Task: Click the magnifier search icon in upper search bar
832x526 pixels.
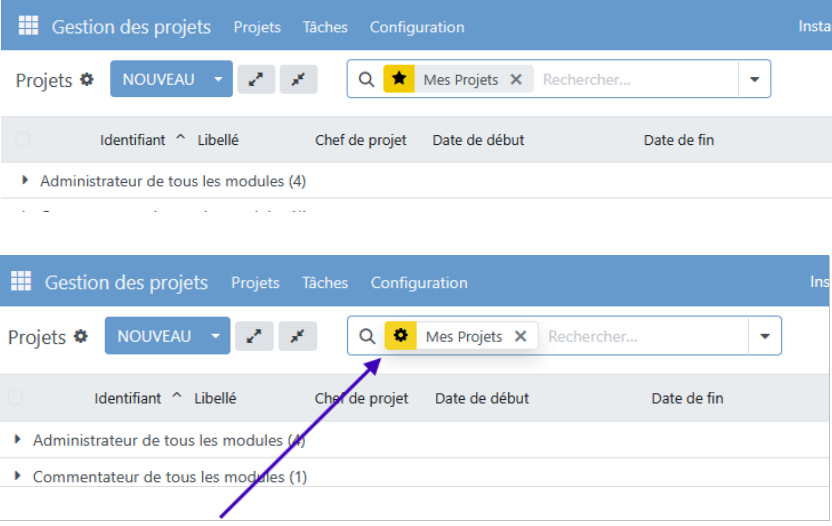Action: pyautogui.click(x=366, y=79)
